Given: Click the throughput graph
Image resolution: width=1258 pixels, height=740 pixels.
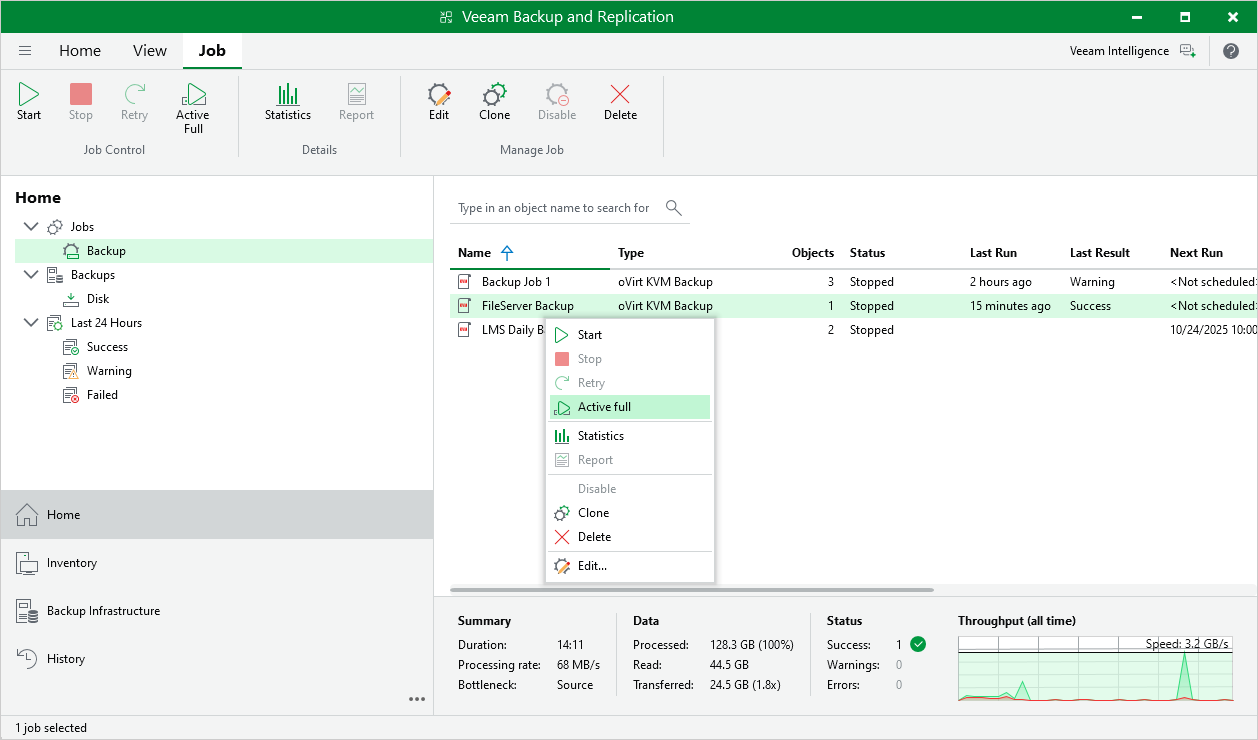Looking at the screenshot, I should [x=1096, y=668].
